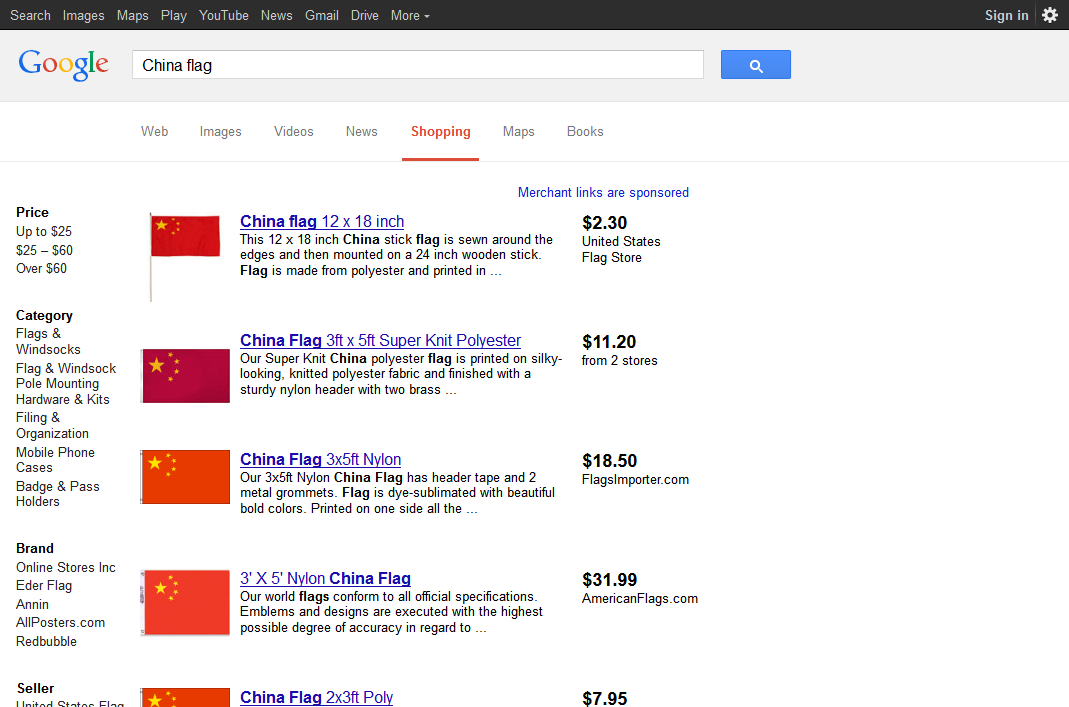The width and height of the screenshot is (1069, 707).
Task: Click the Google logo
Action: [x=63, y=65]
